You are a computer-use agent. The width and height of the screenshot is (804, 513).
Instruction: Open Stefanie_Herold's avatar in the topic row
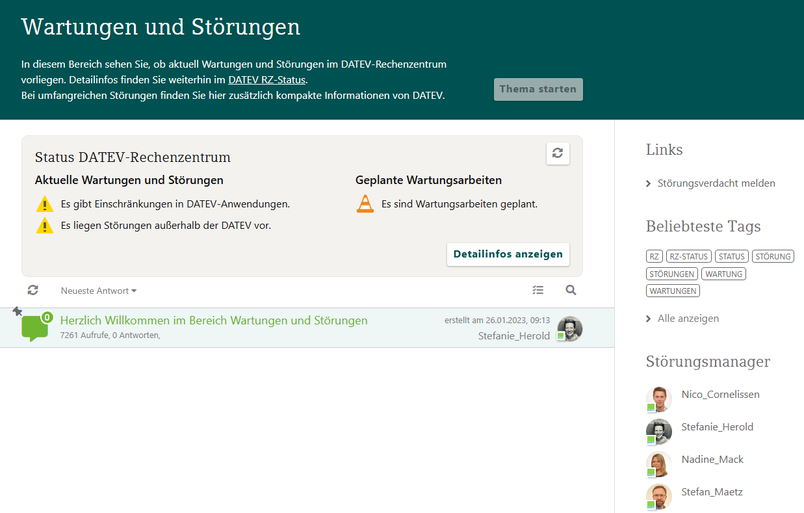click(570, 329)
